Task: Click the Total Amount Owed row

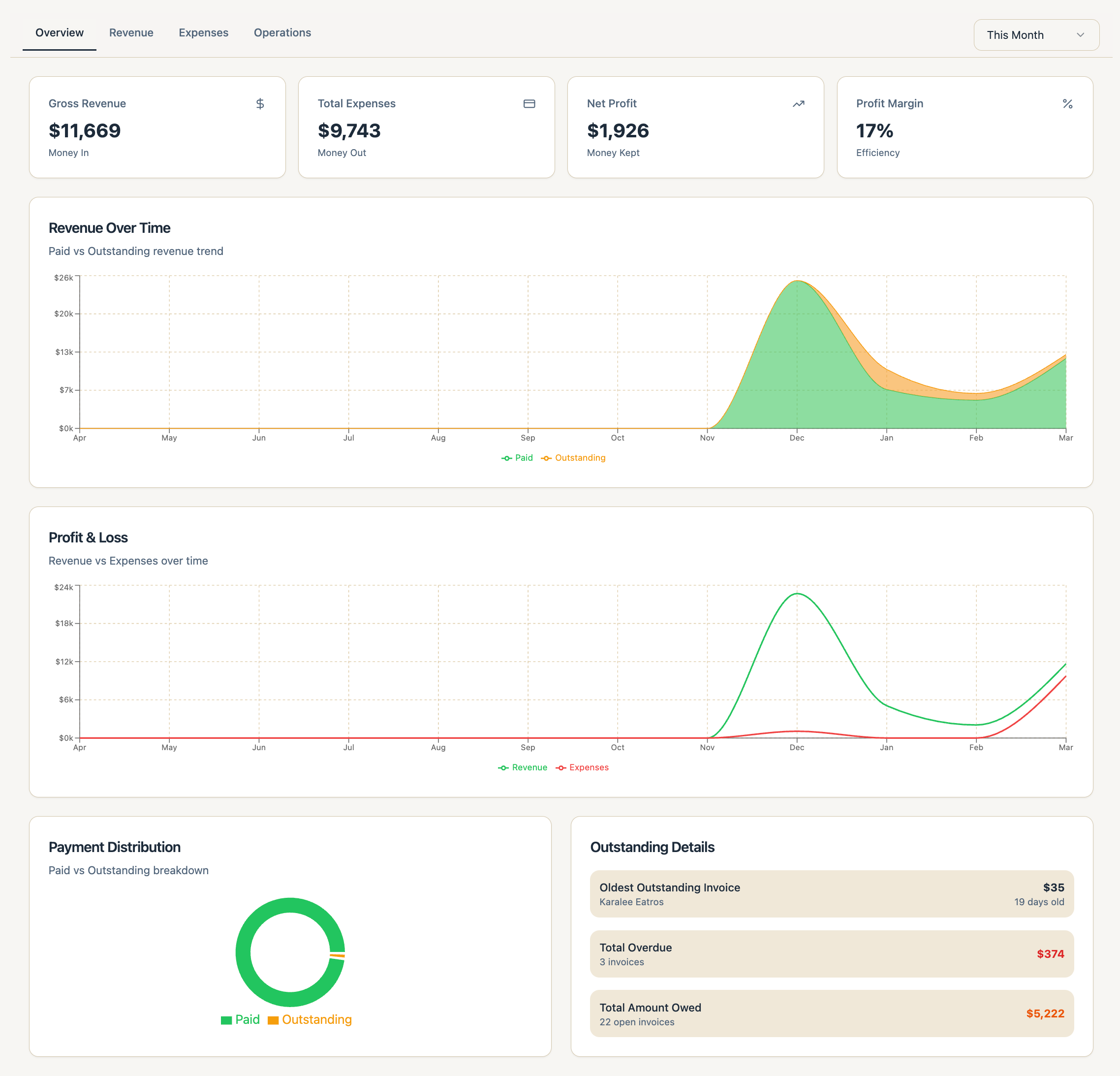Action: click(x=832, y=1013)
